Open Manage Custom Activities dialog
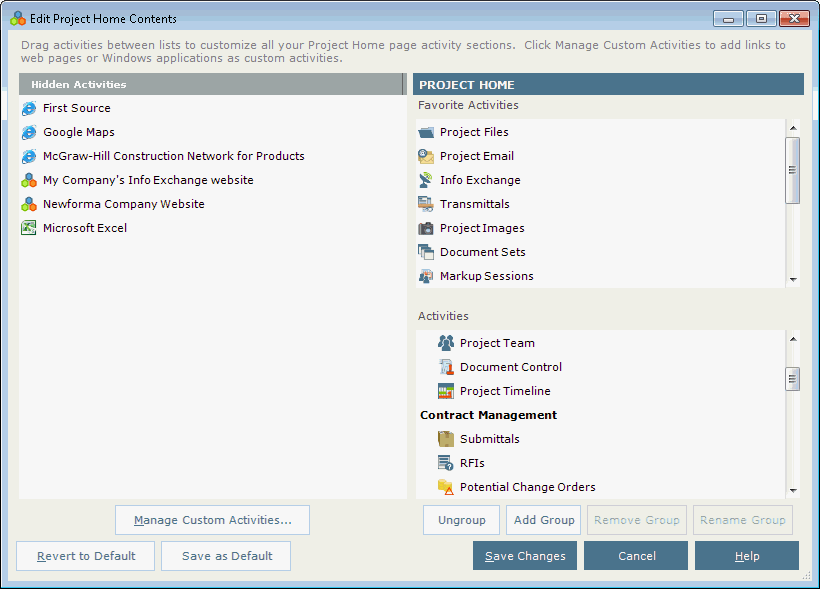820x589 pixels. pos(212,520)
